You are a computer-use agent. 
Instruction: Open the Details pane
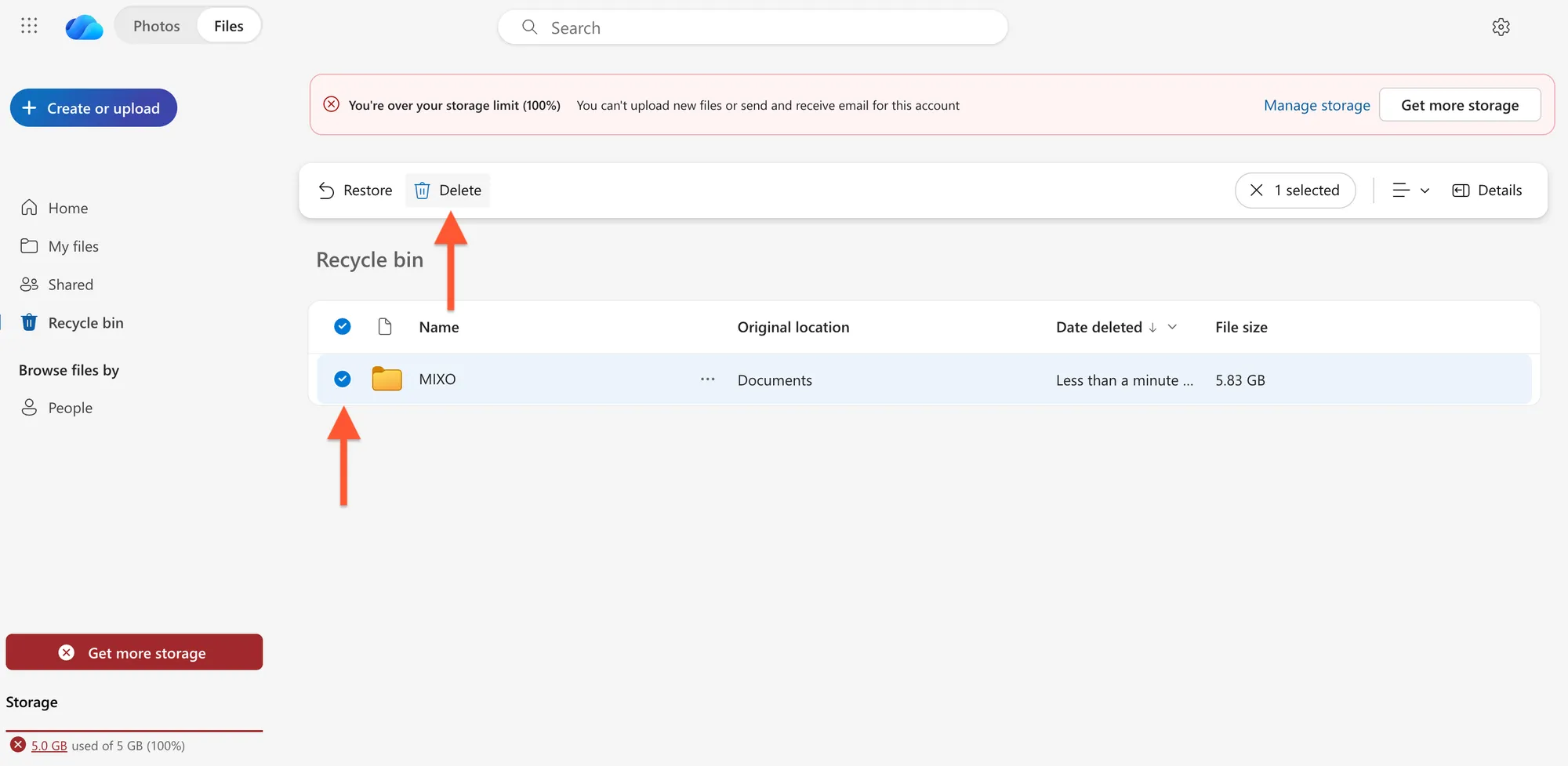(x=1487, y=191)
